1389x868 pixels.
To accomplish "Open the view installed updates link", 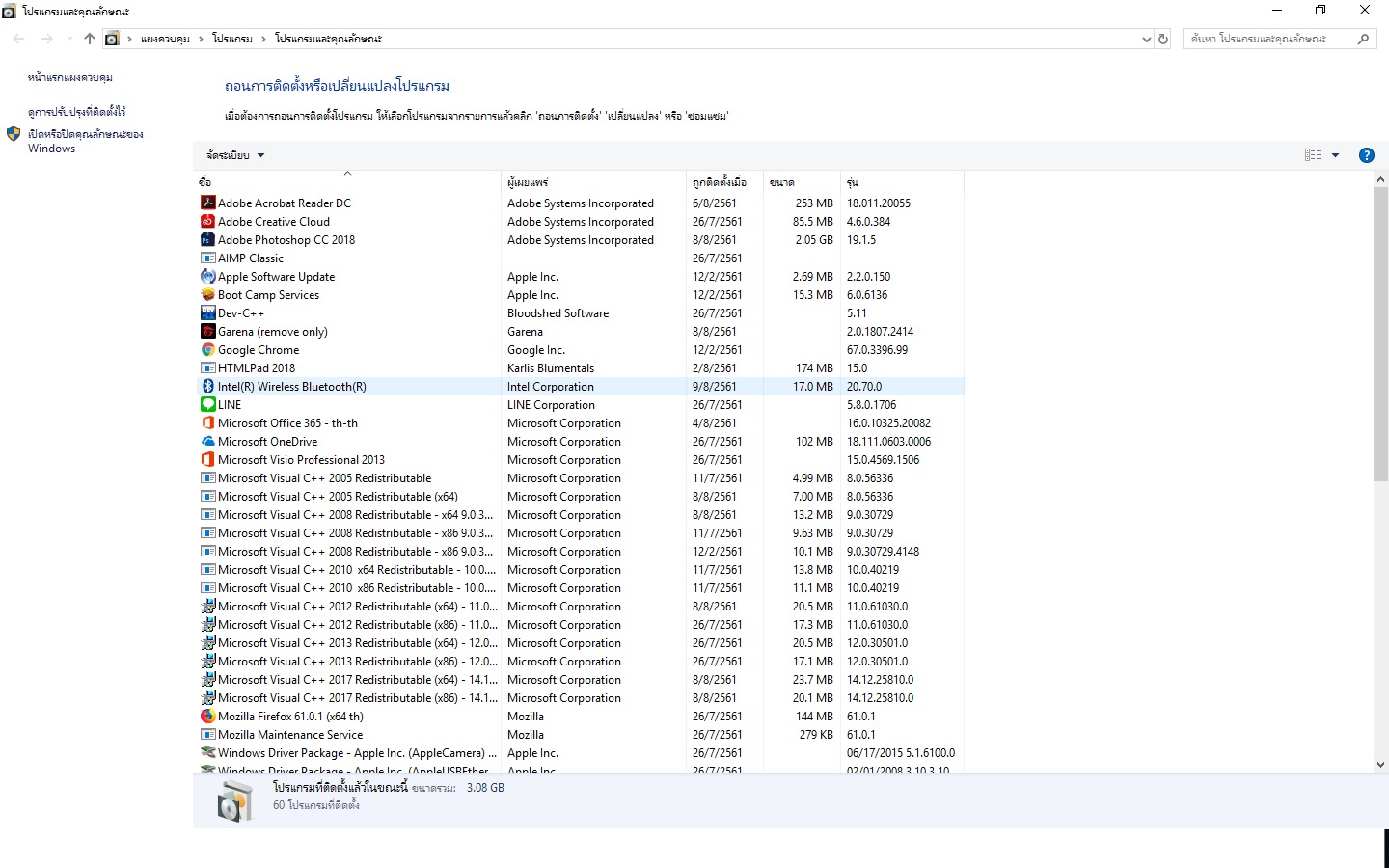I will click(x=77, y=112).
